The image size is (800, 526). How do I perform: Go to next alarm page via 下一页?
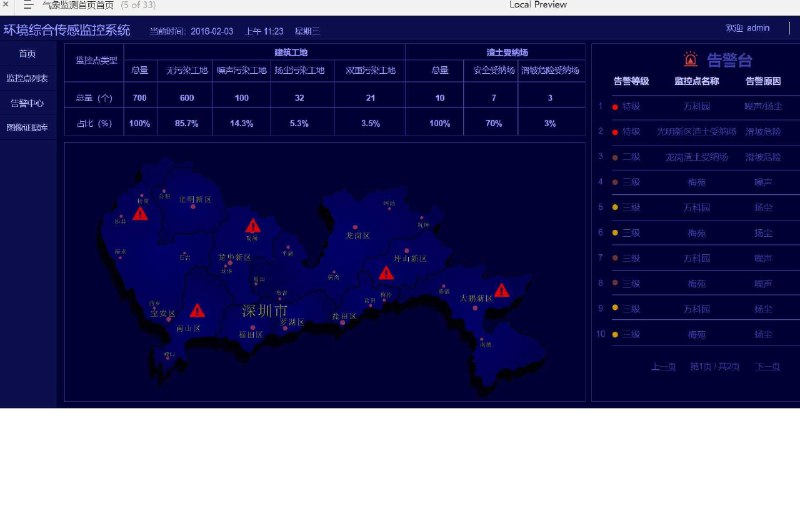767,366
